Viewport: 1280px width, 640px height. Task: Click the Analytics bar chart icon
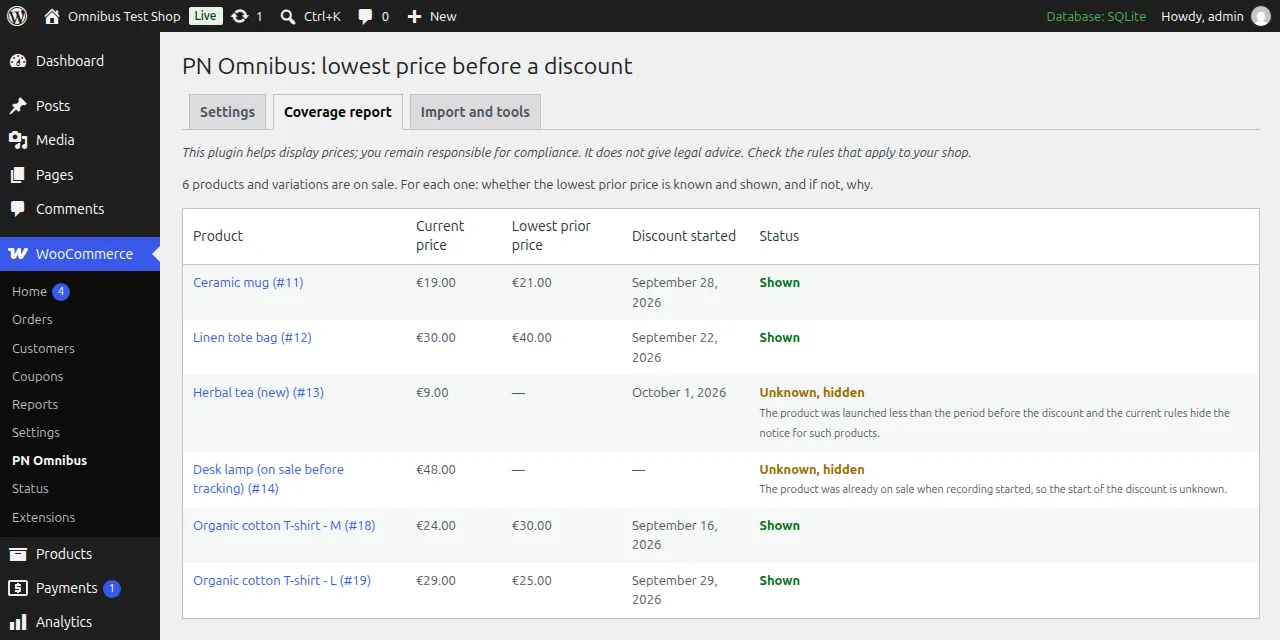point(18,622)
